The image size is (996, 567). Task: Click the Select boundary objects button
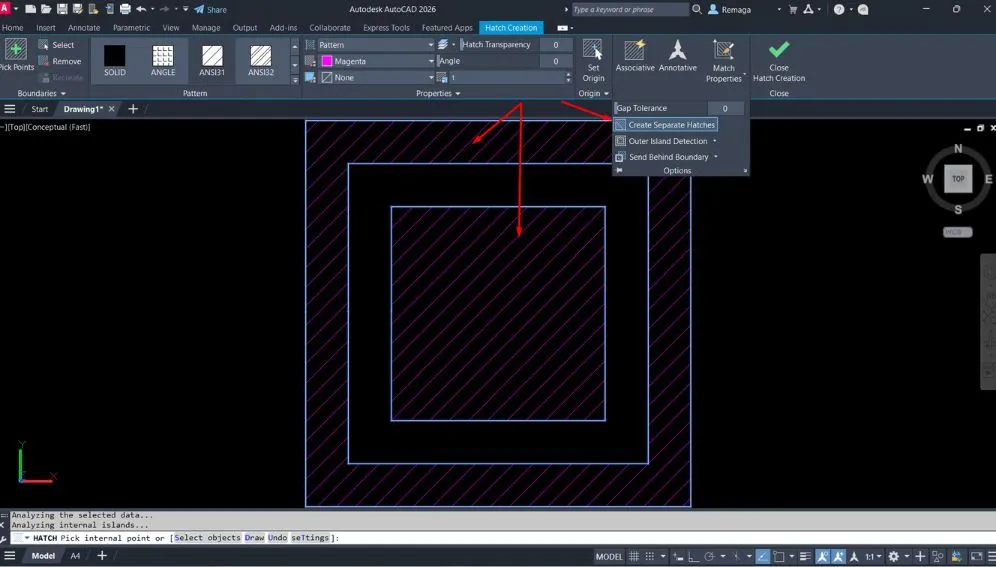[x=56, y=45]
